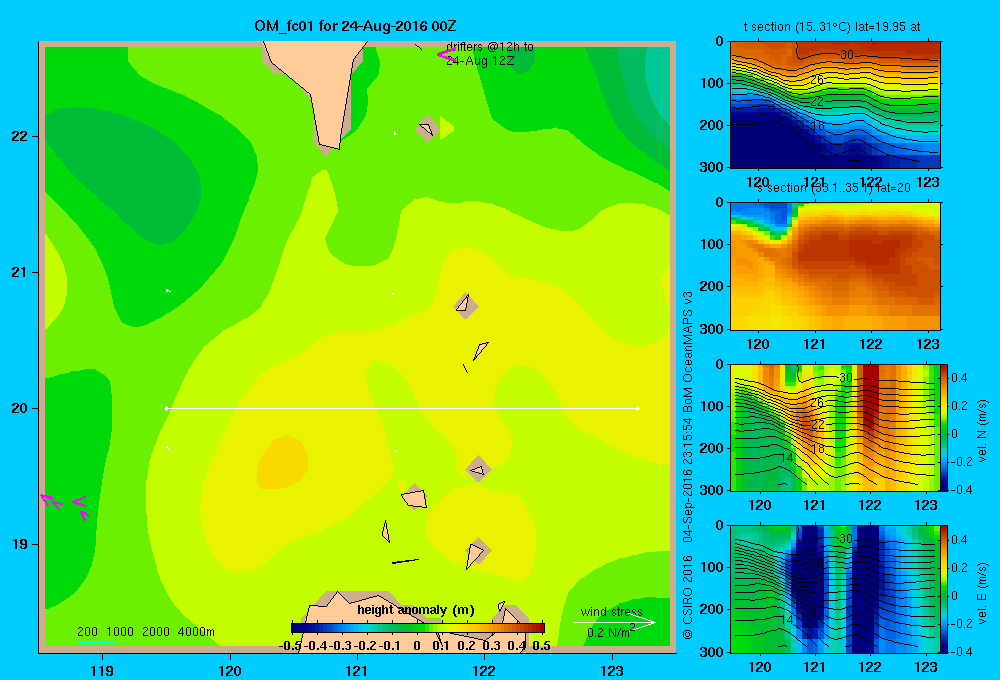Select the s section (33.1..35.1) panel title

[x=834, y=188]
